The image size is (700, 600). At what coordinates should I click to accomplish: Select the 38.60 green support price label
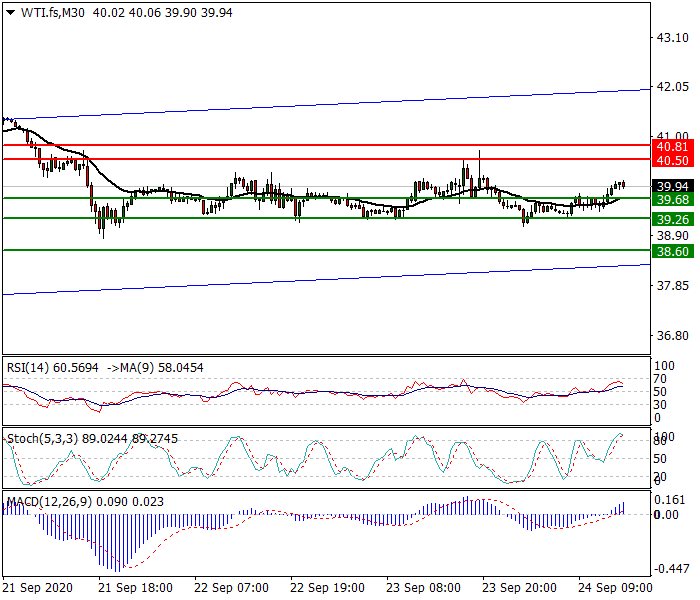coord(673,252)
